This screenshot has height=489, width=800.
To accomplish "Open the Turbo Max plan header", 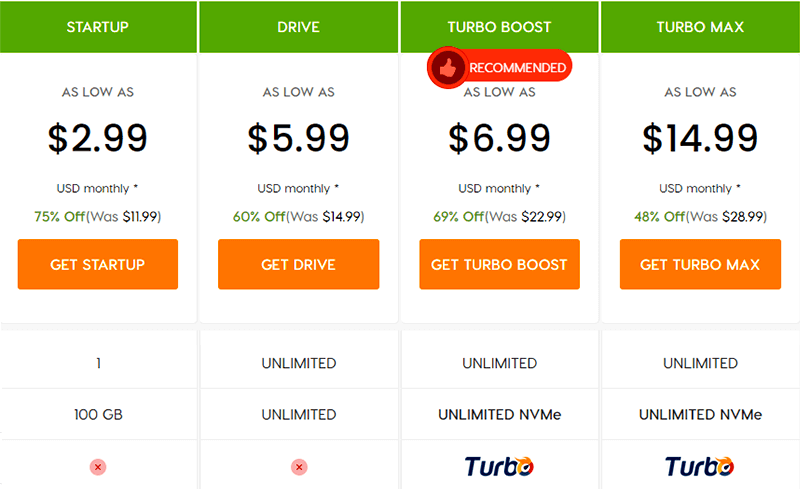I will click(x=700, y=27).
